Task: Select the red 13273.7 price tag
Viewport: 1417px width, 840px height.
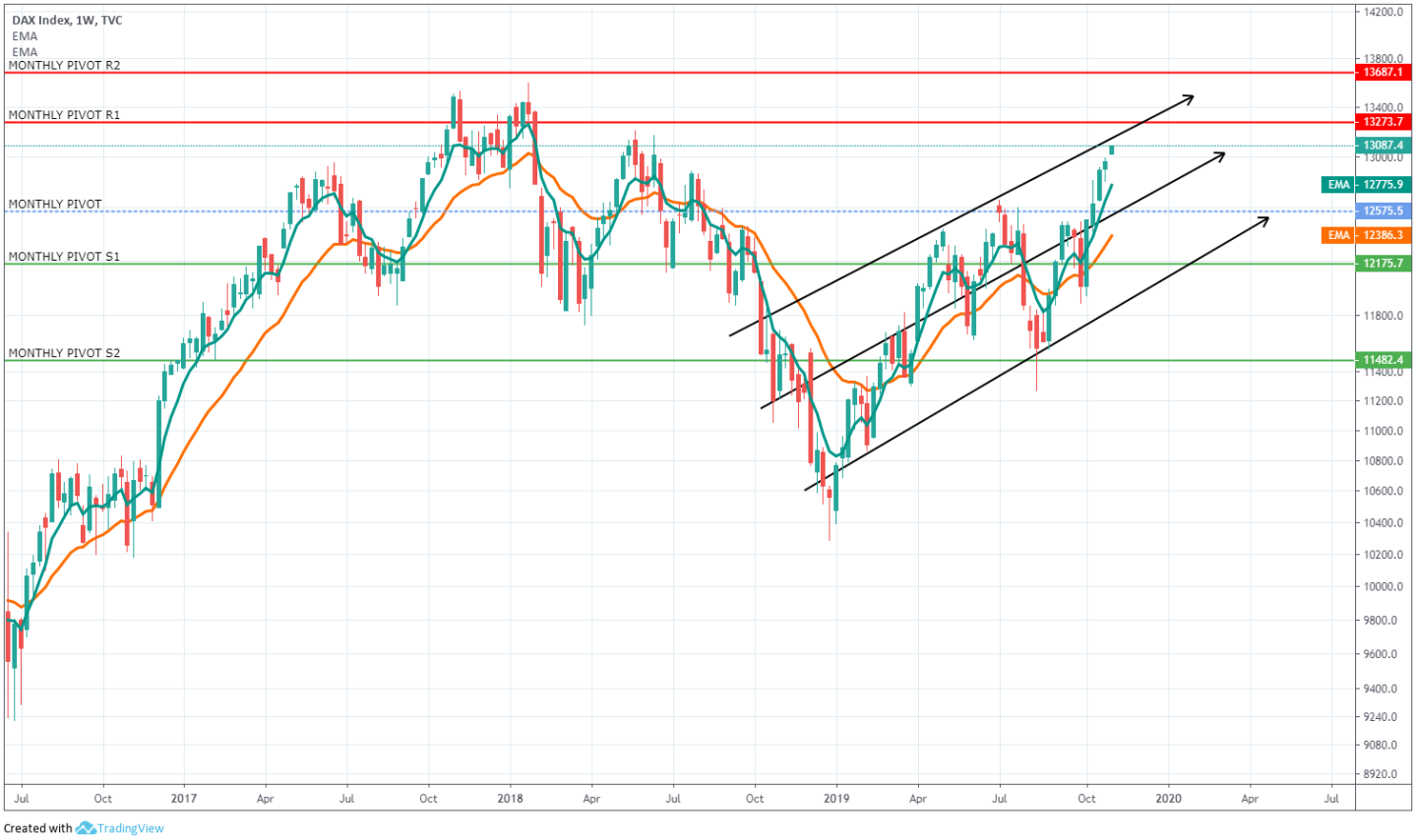Action: (1383, 122)
